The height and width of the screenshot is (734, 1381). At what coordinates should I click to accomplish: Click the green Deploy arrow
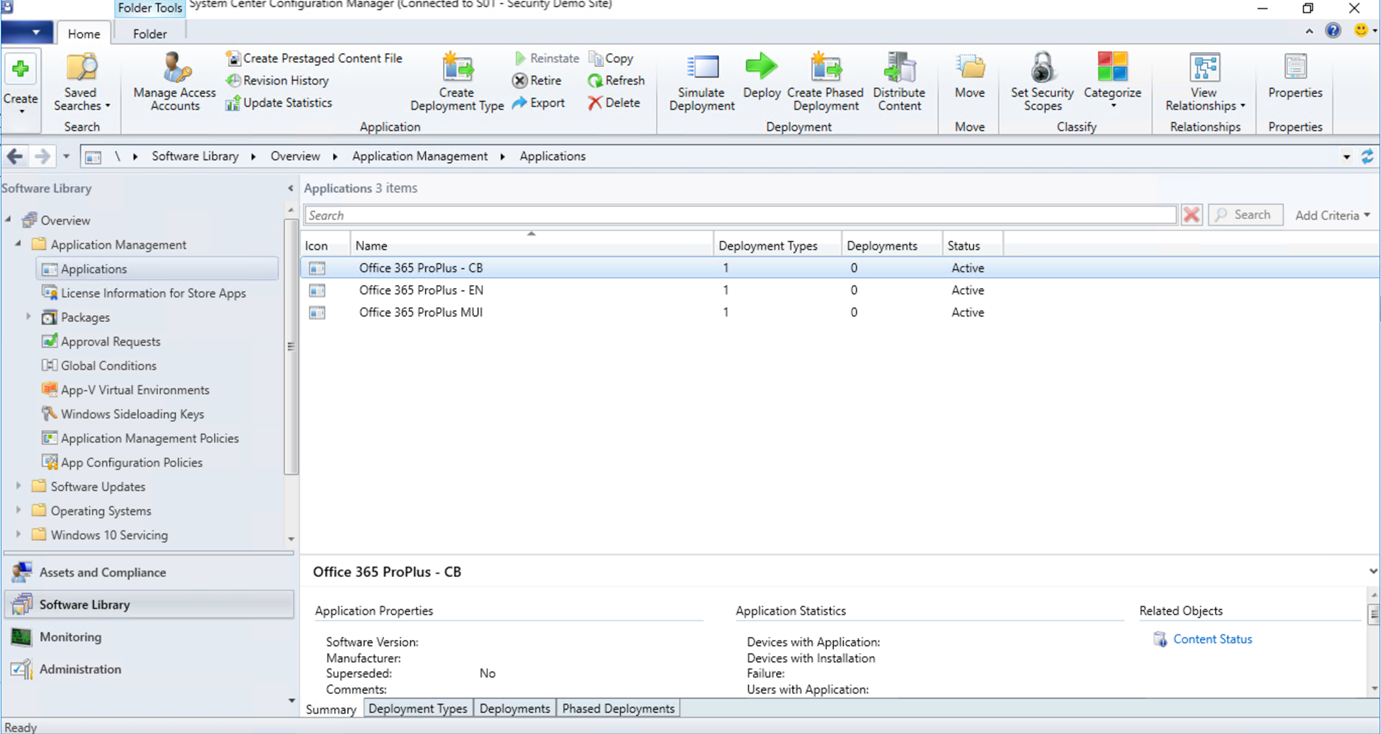(x=761, y=67)
